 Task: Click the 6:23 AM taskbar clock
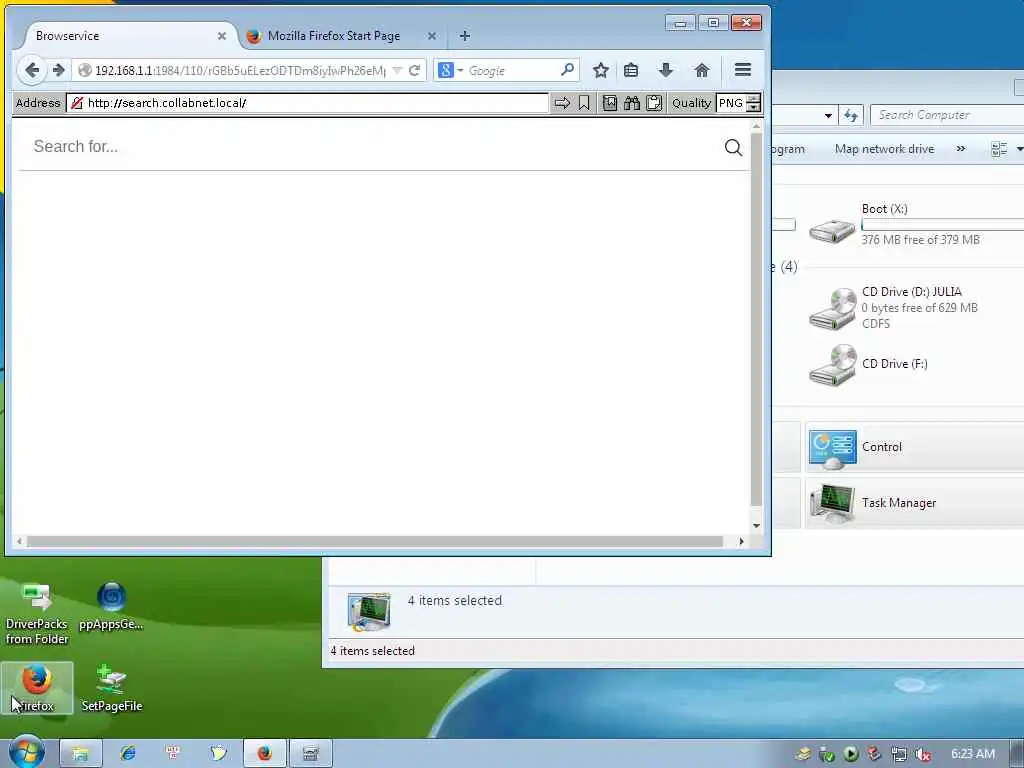pyautogui.click(x=972, y=754)
